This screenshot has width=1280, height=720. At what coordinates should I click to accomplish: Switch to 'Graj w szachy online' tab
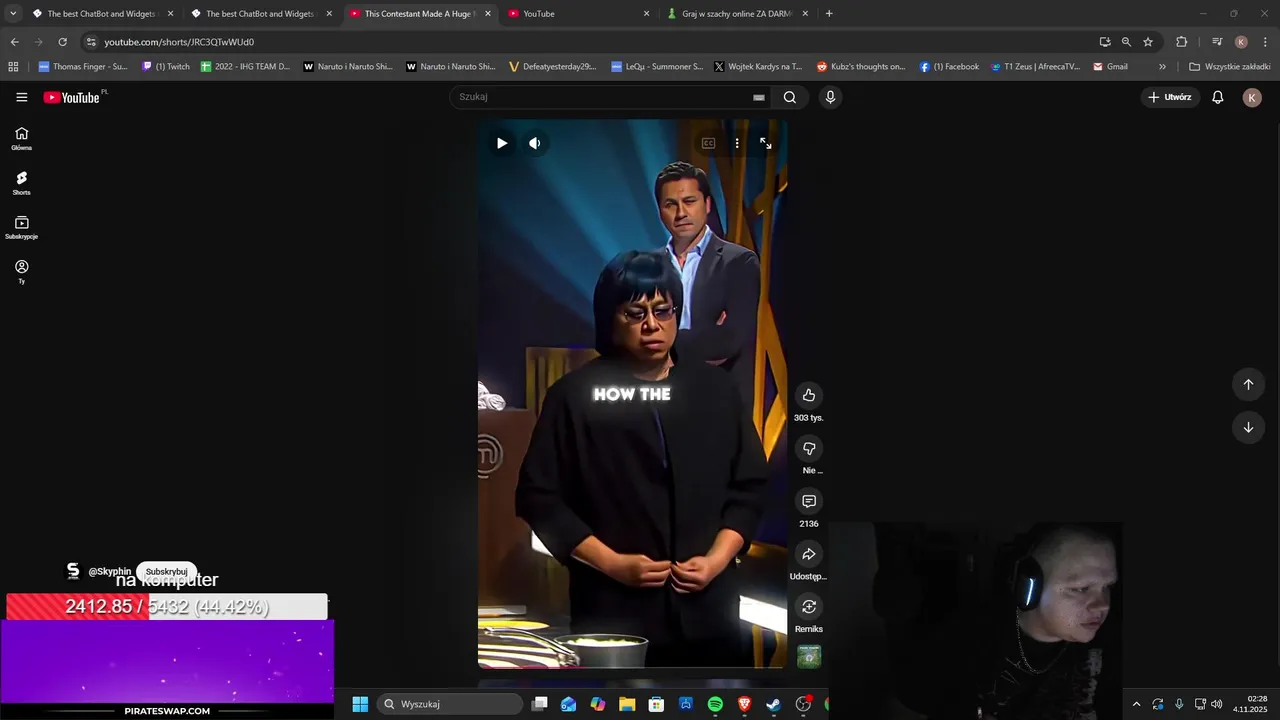tap(738, 14)
